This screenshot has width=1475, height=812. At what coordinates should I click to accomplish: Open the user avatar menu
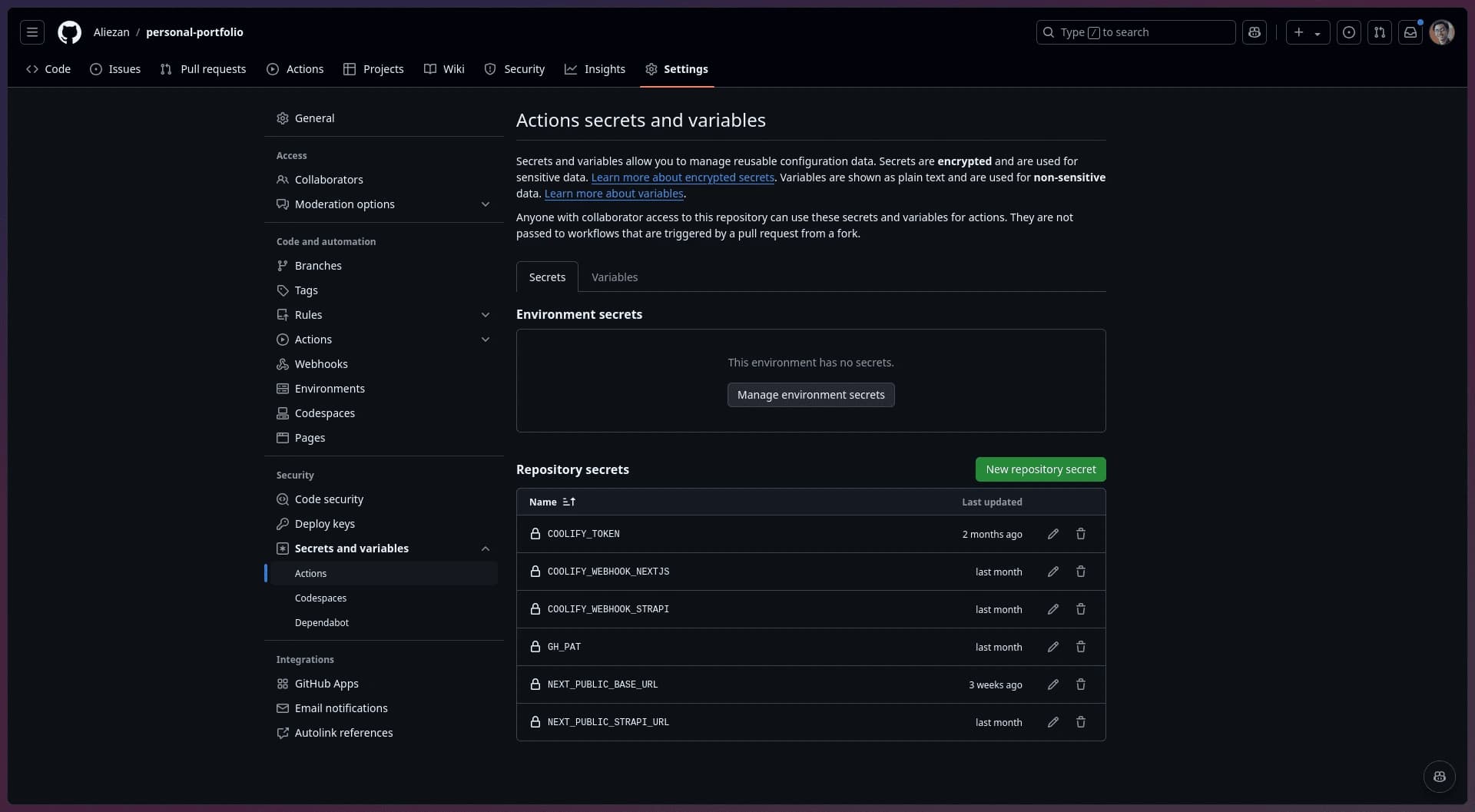pos(1442,32)
